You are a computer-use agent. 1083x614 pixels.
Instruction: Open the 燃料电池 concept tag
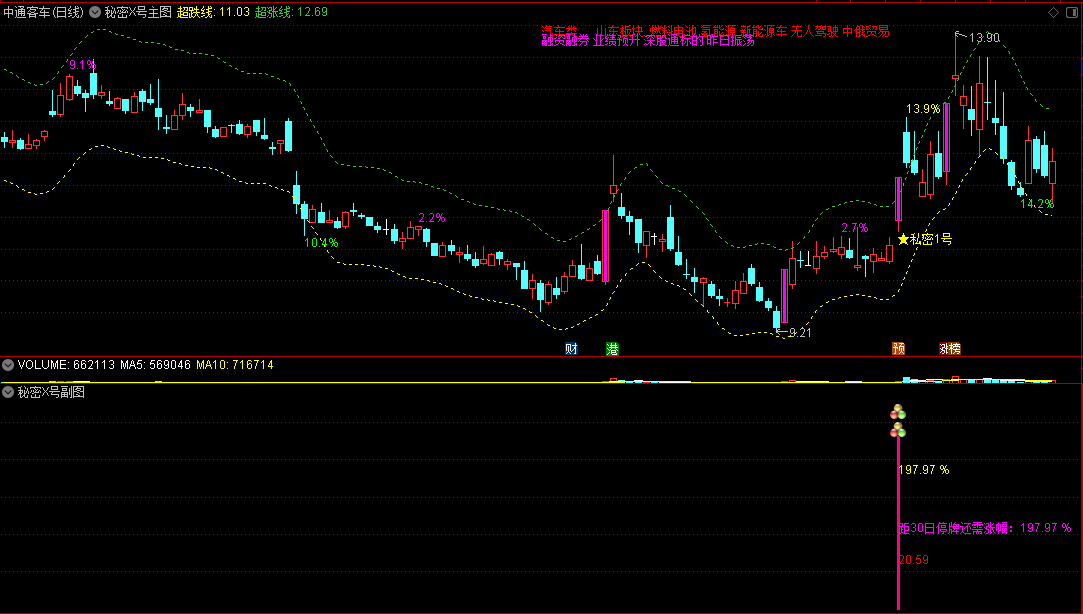click(673, 30)
